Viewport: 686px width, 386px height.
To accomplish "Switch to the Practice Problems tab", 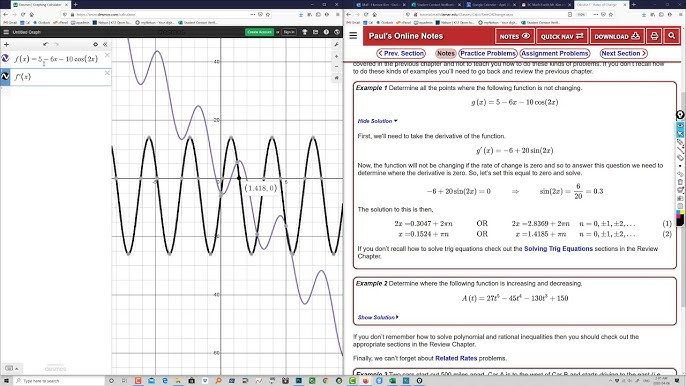I will pyautogui.click(x=488, y=53).
